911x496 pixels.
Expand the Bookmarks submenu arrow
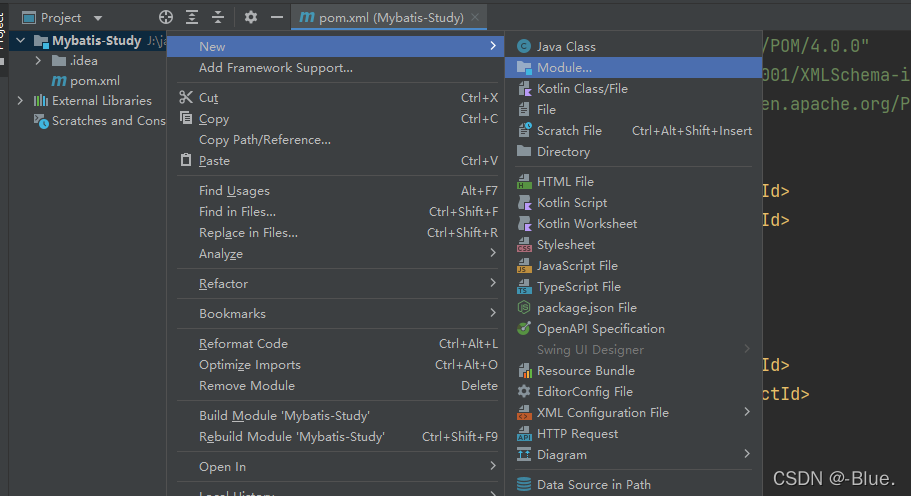tap(493, 313)
